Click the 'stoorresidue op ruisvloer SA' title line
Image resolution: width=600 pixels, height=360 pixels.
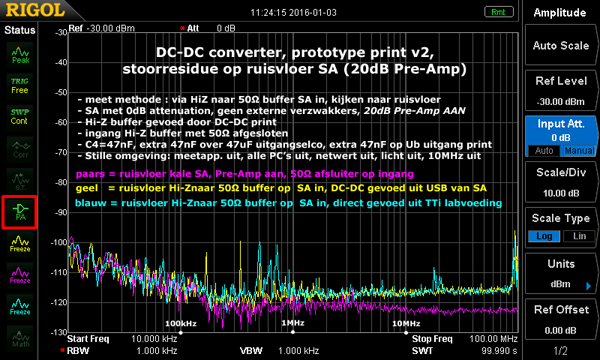(x=295, y=69)
